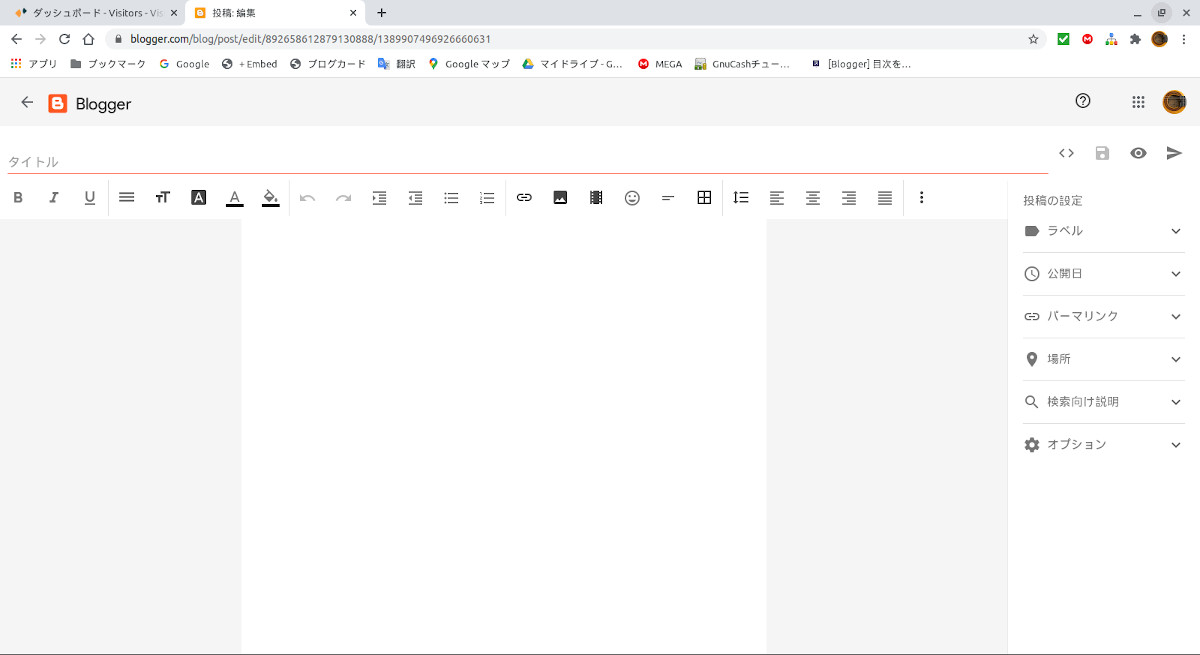This screenshot has width=1200, height=655.
Task: Insert a table in the editor
Action: click(704, 198)
